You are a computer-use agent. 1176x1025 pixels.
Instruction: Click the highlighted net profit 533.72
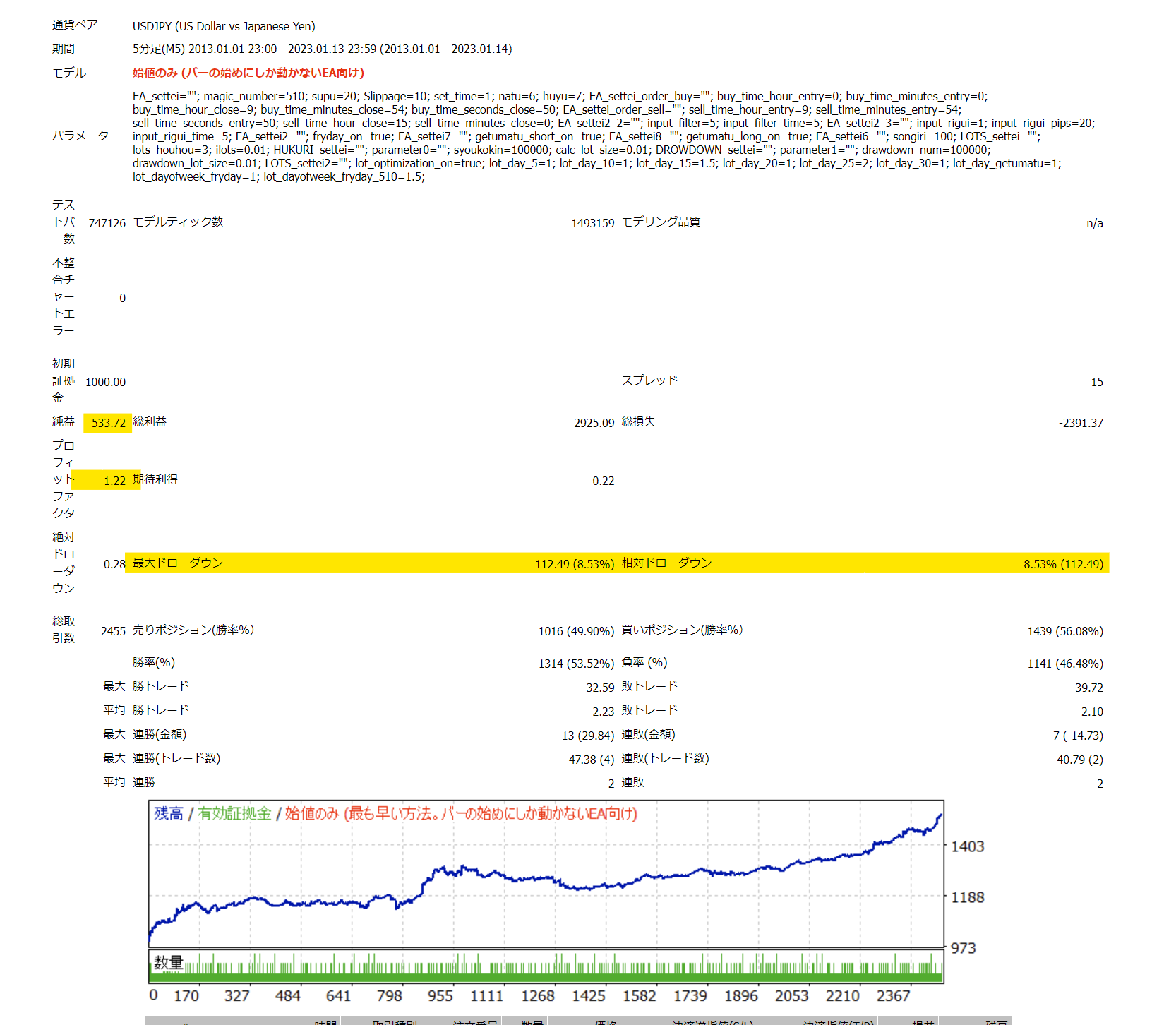pyautogui.click(x=108, y=423)
